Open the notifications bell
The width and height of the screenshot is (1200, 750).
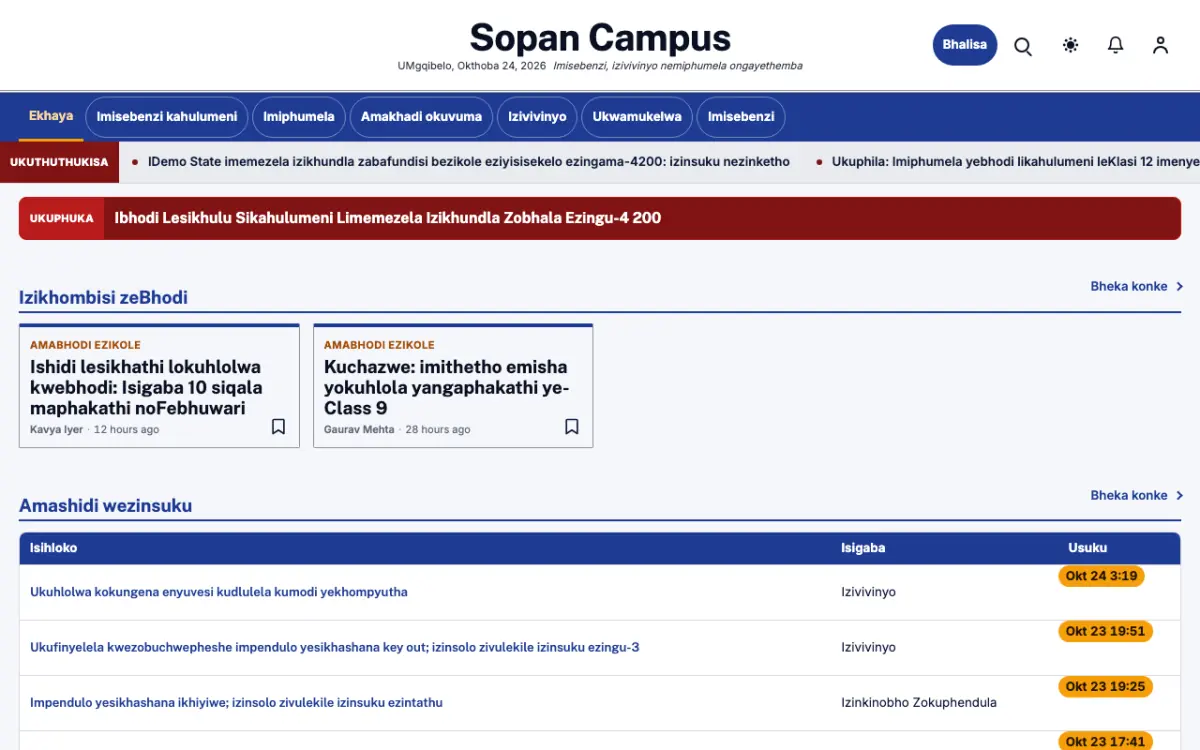pyautogui.click(x=1116, y=45)
